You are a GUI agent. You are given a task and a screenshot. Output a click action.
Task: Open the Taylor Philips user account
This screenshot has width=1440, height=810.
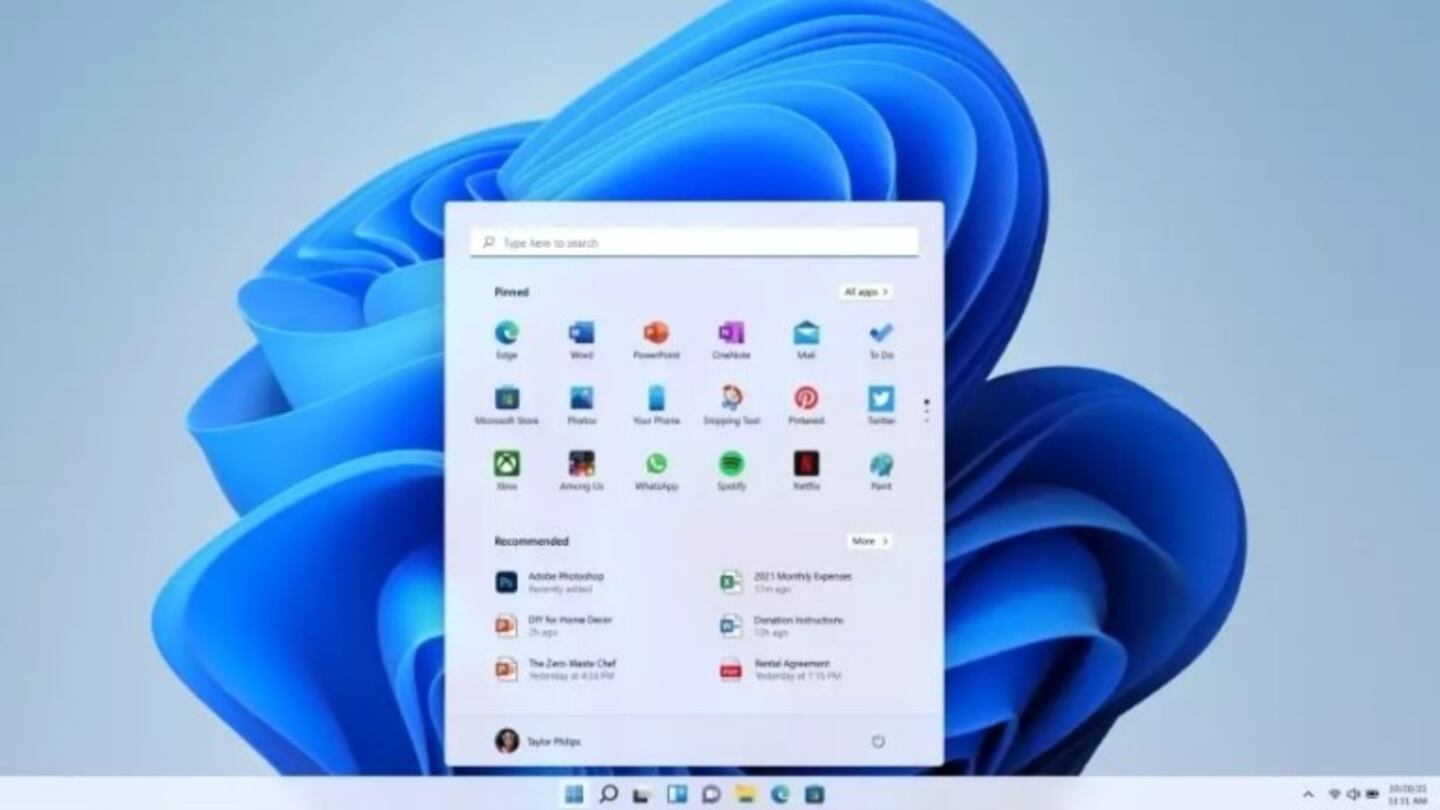[537, 741]
